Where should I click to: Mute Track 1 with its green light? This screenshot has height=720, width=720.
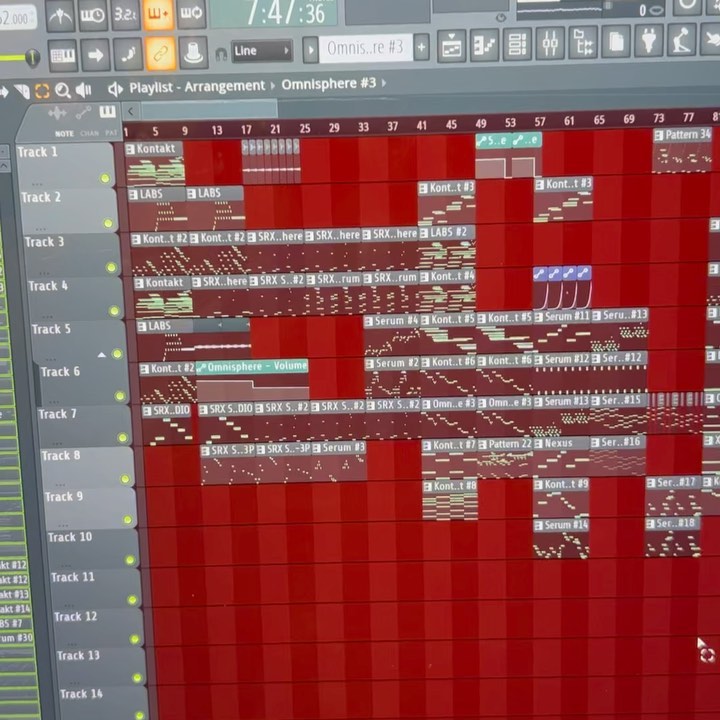[105, 178]
